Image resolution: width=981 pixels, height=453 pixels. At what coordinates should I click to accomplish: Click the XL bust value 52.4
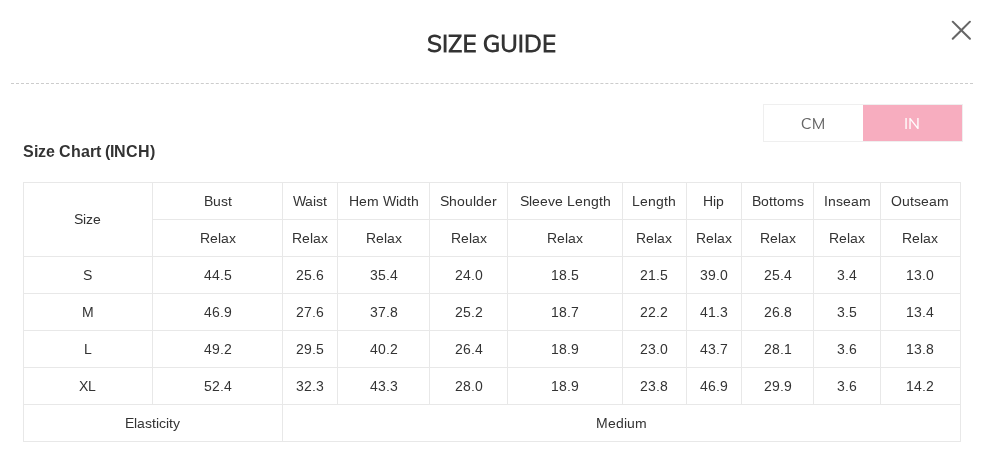pos(217,386)
